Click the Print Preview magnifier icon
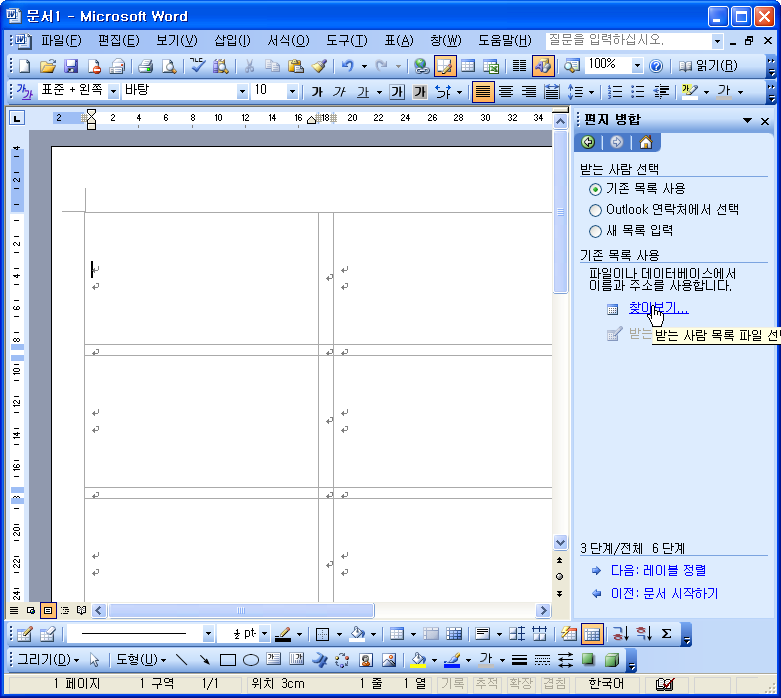 point(169,66)
